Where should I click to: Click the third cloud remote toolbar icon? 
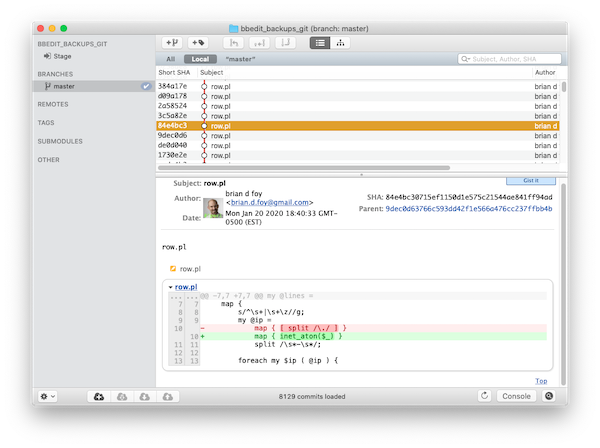pos(145,397)
